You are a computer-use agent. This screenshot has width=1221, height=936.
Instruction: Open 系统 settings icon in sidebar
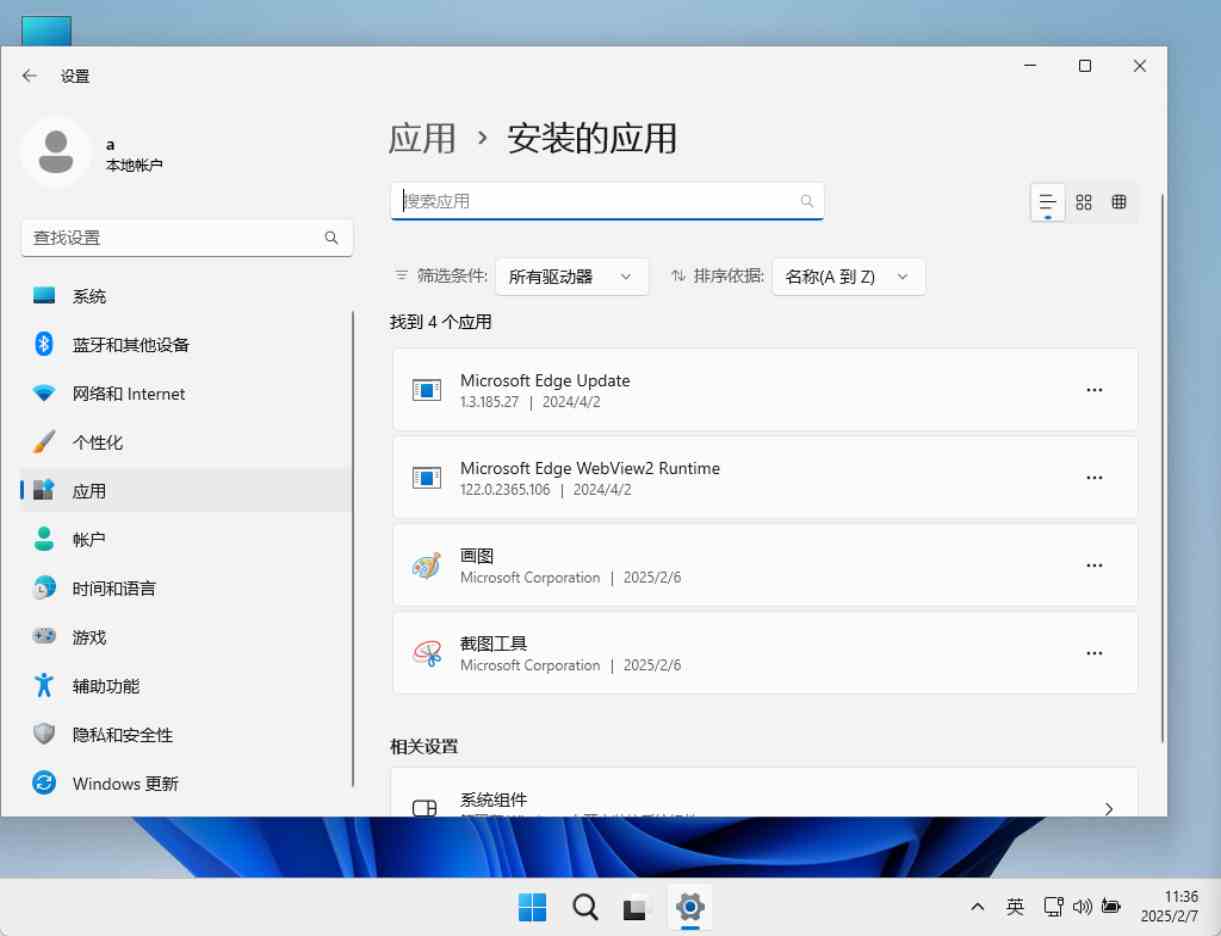pyautogui.click(x=44, y=296)
